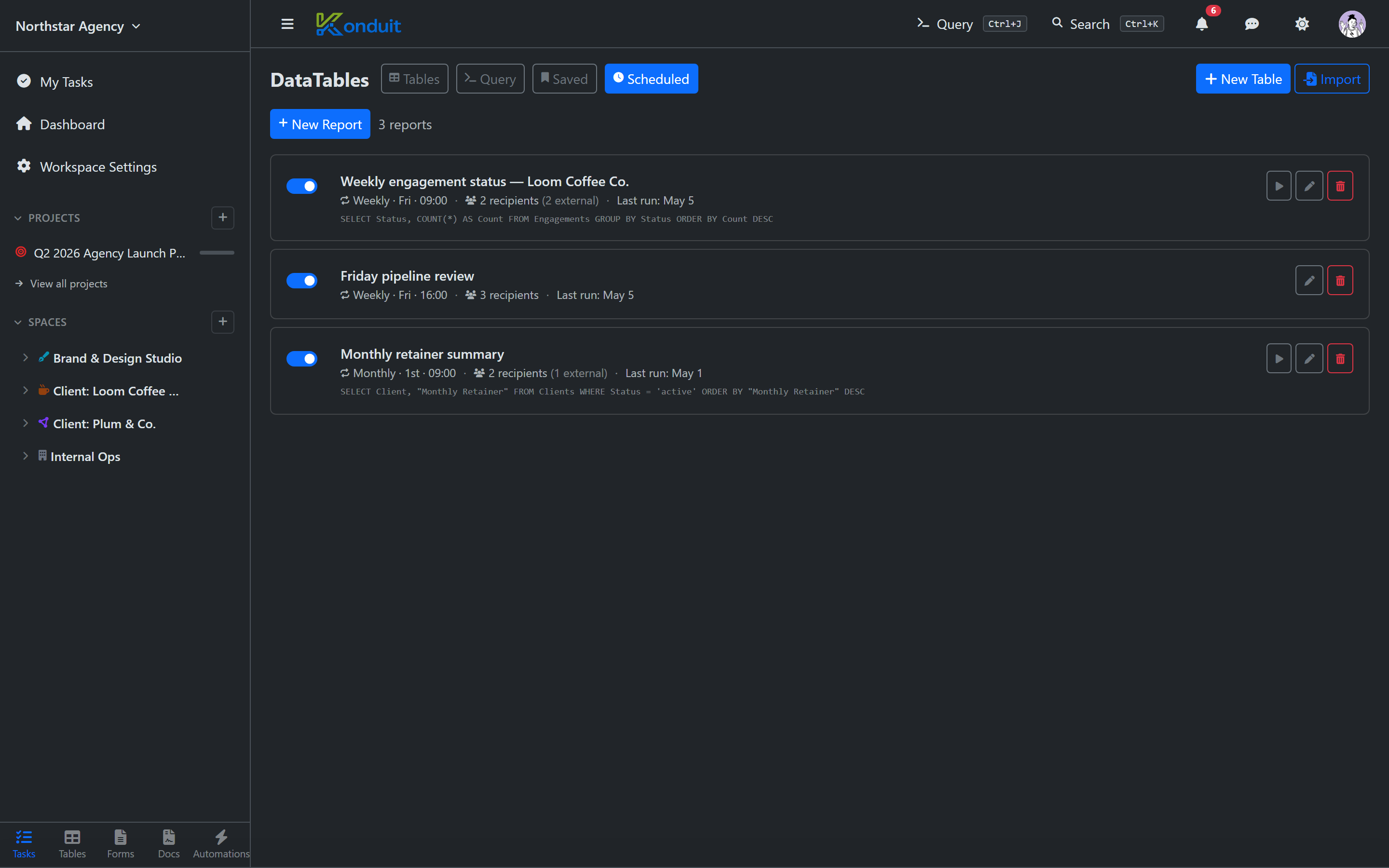Open Workspace Settings
Image resolution: width=1389 pixels, height=868 pixels.
pos(87,166)
